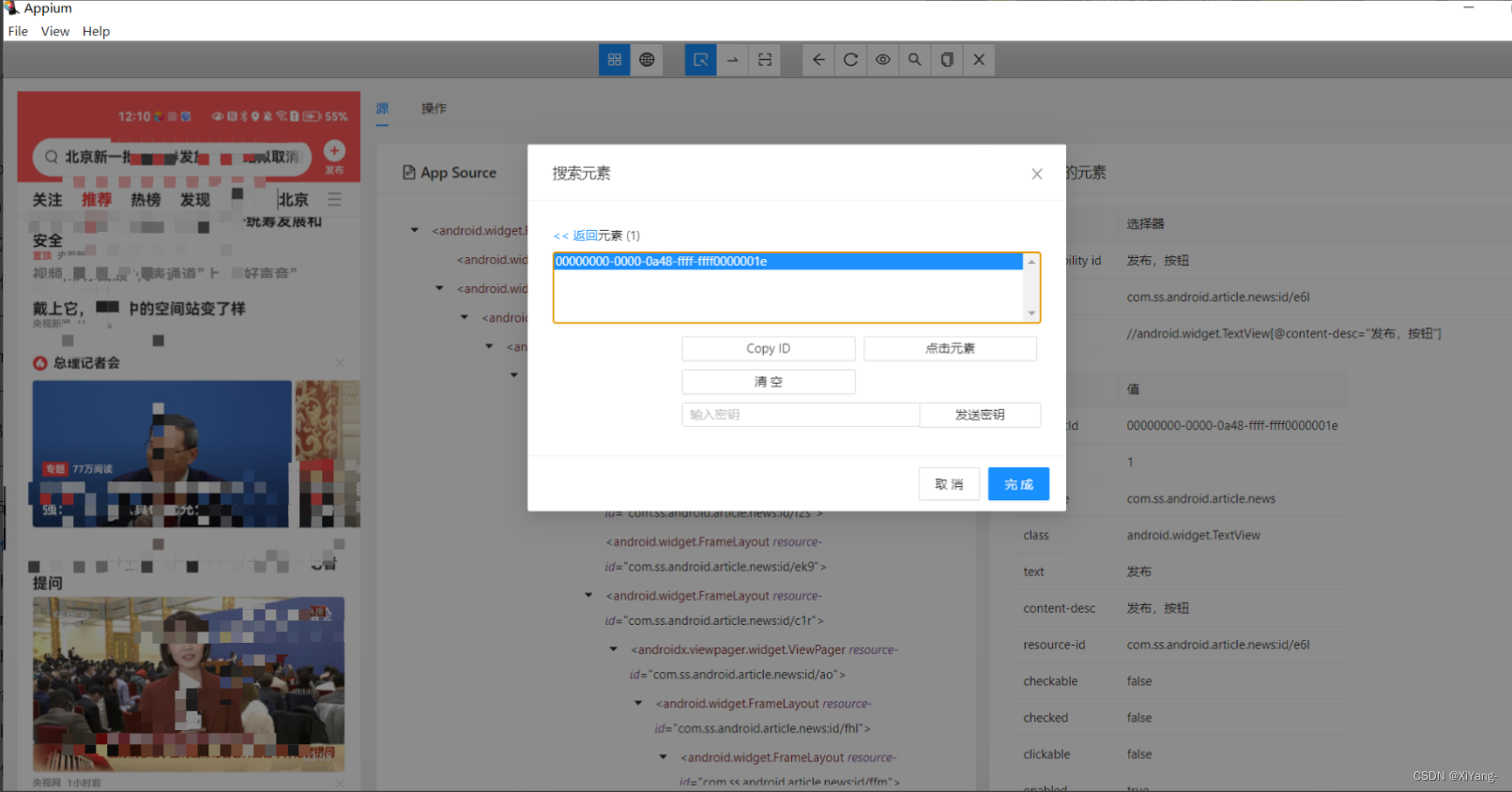The height and width of the screenshot is (792, 1512).
Task: Click the 发送密钥 button
Action: [980, 415]
